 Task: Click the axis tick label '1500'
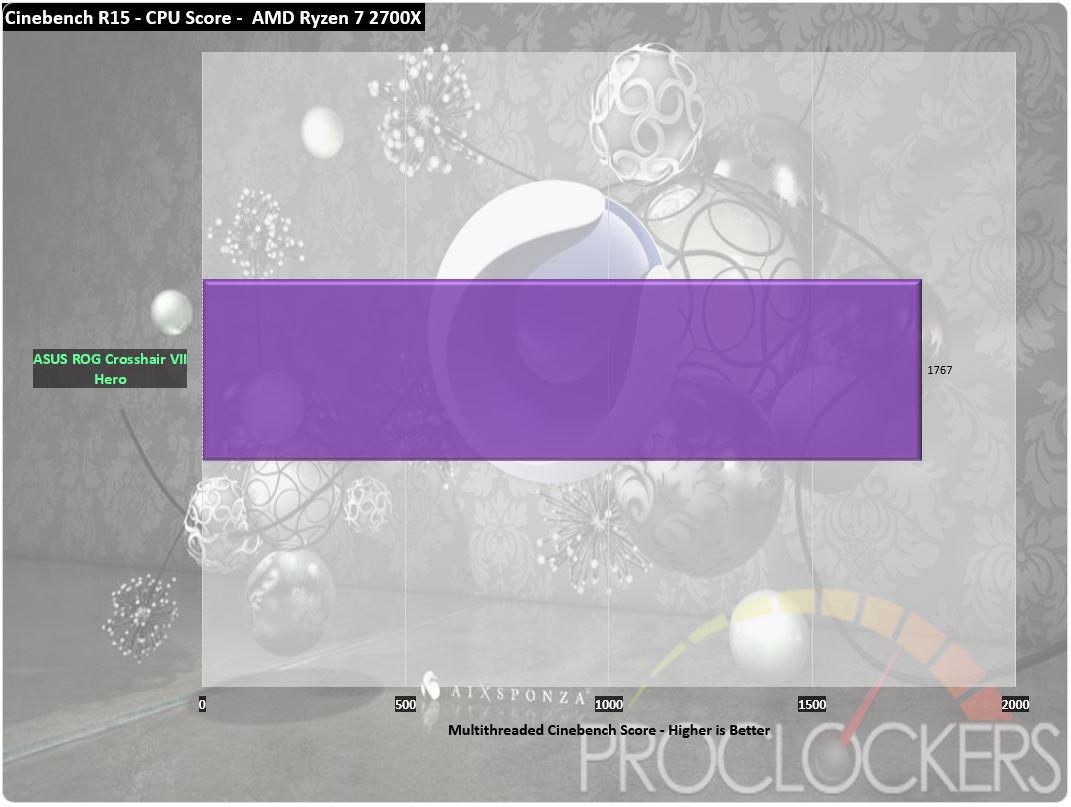811,705
